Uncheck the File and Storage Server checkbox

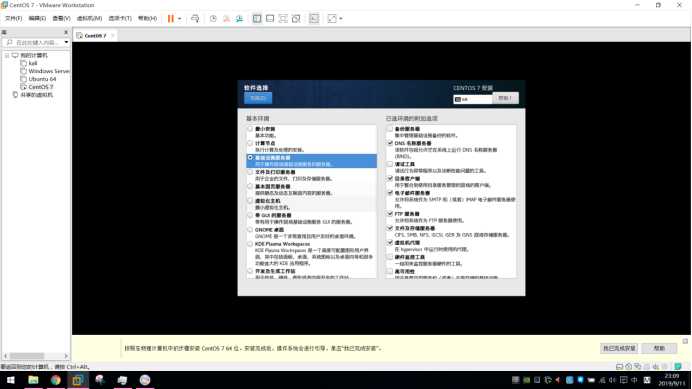(390, 228)
